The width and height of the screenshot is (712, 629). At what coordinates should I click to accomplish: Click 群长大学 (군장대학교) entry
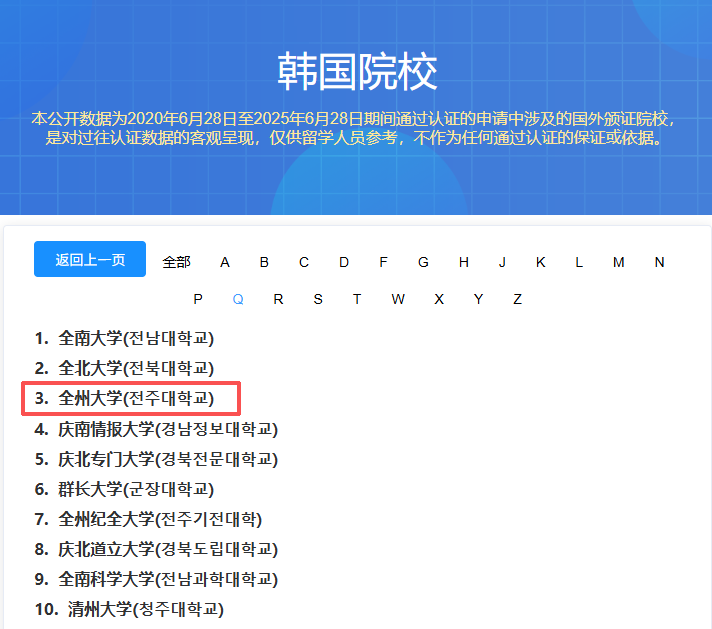[x=136, y=489]
